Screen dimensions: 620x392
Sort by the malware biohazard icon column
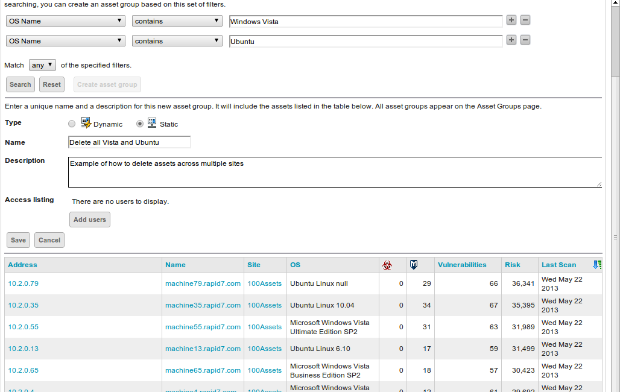[387, 265]
